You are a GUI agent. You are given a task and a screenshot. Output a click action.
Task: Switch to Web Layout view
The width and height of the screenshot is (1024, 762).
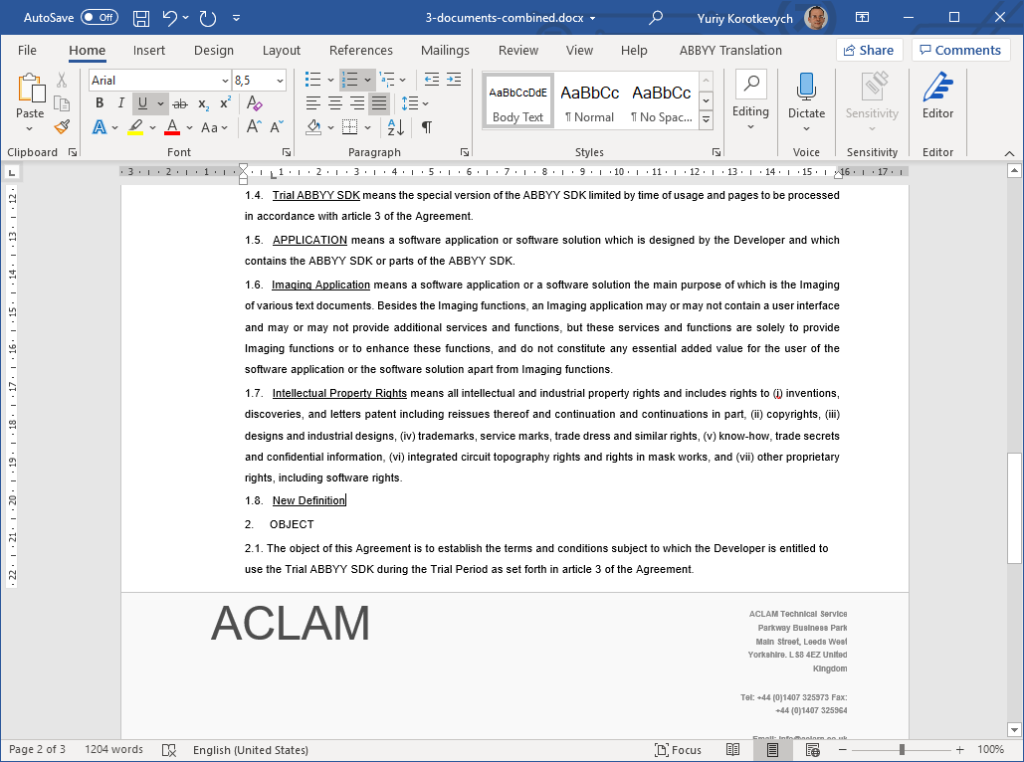point(812,750)
